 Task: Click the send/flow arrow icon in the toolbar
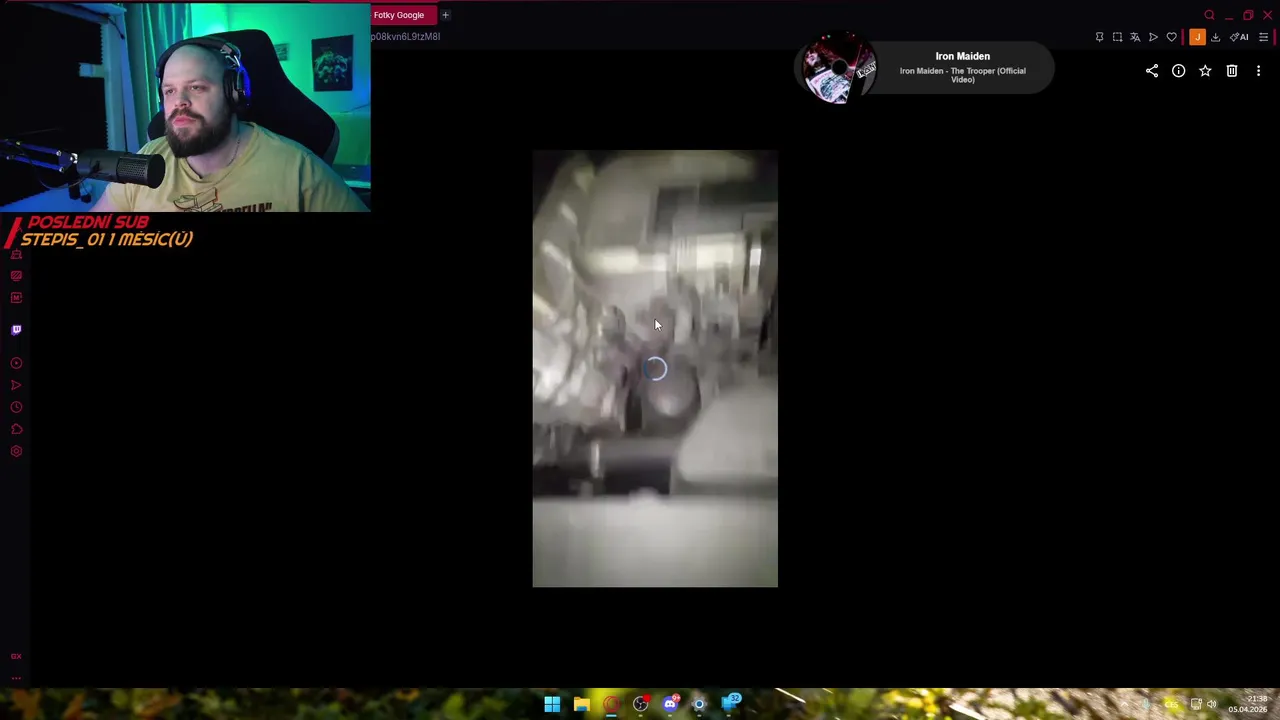[x=1153, y=37]
